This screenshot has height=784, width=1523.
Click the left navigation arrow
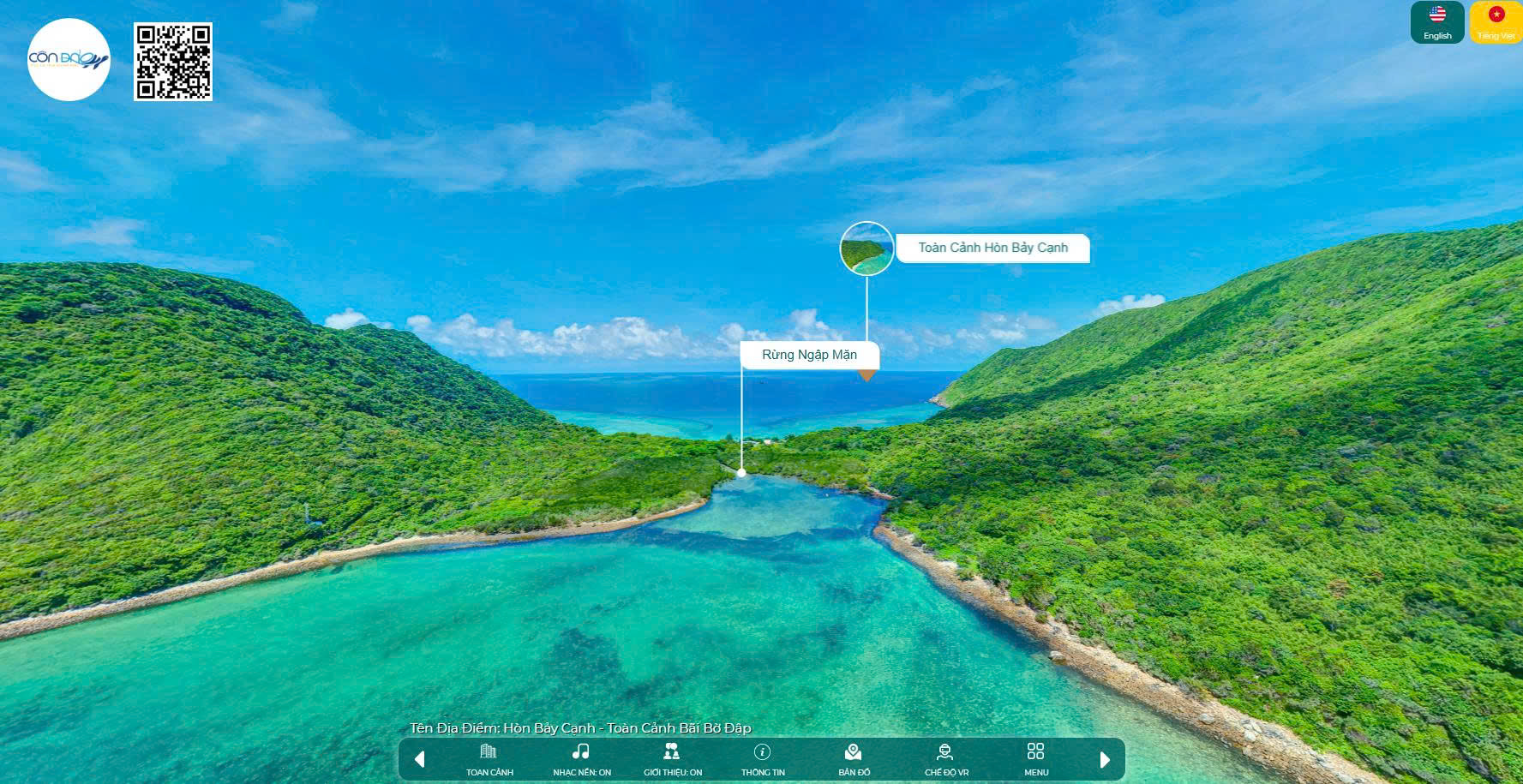[x=419, y=758]
